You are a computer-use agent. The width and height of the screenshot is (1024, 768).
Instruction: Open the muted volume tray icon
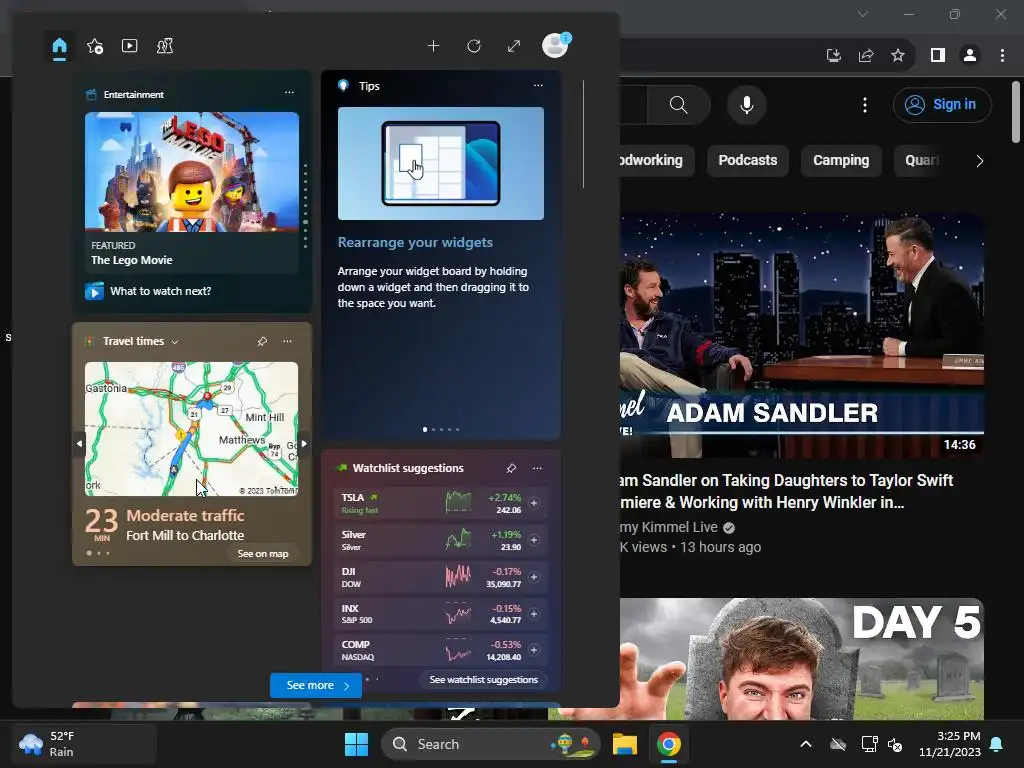click(x=895, y=744)
